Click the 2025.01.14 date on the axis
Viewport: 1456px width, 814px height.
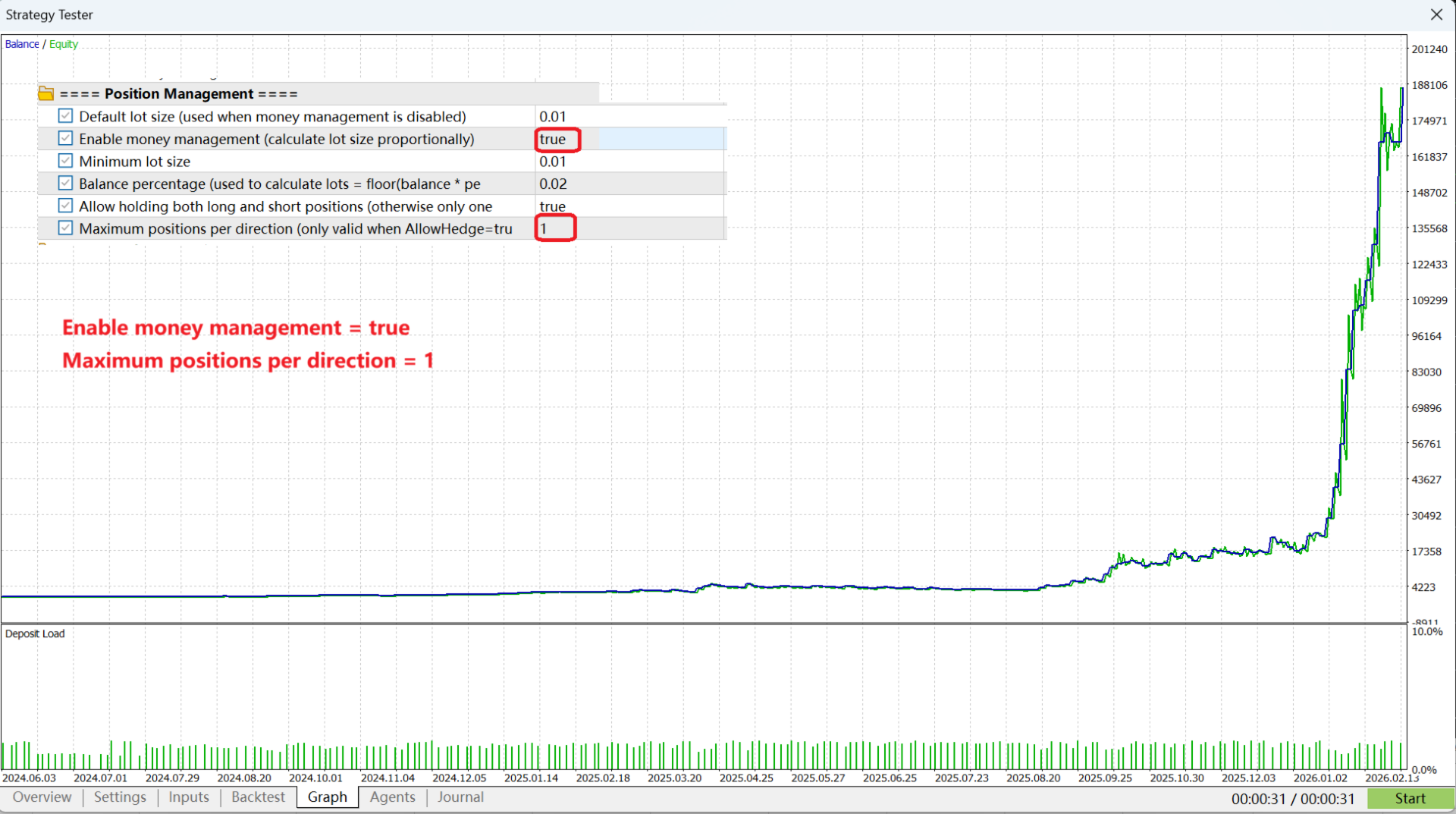531,778
